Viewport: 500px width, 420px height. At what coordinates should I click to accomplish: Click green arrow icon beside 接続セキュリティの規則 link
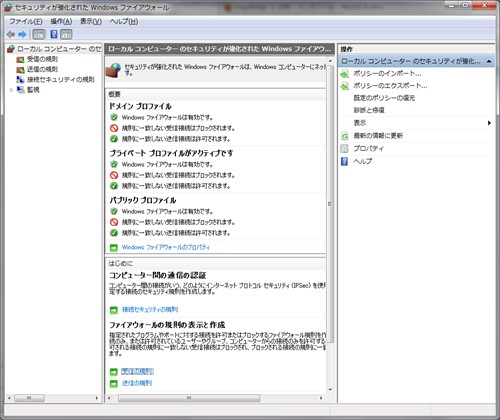[114, 310]
